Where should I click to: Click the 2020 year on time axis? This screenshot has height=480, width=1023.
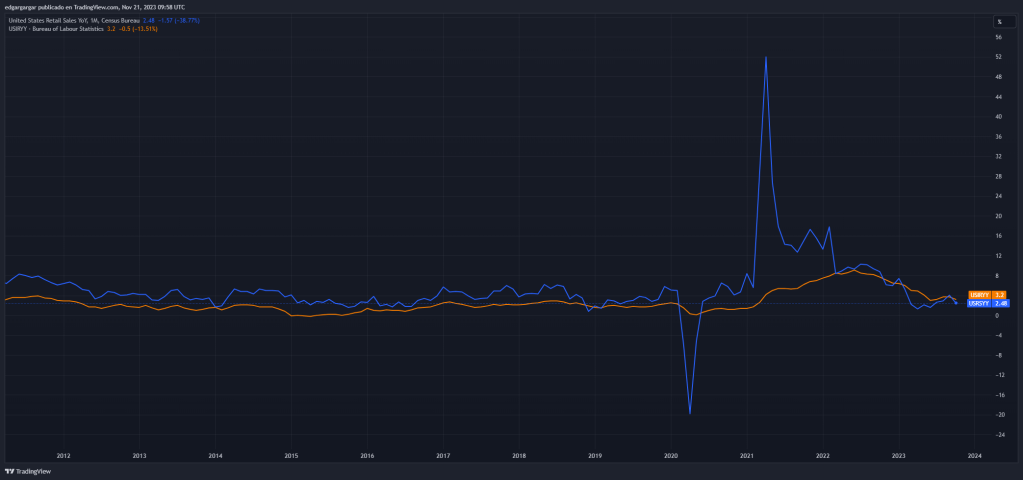[x=671, y=455]
